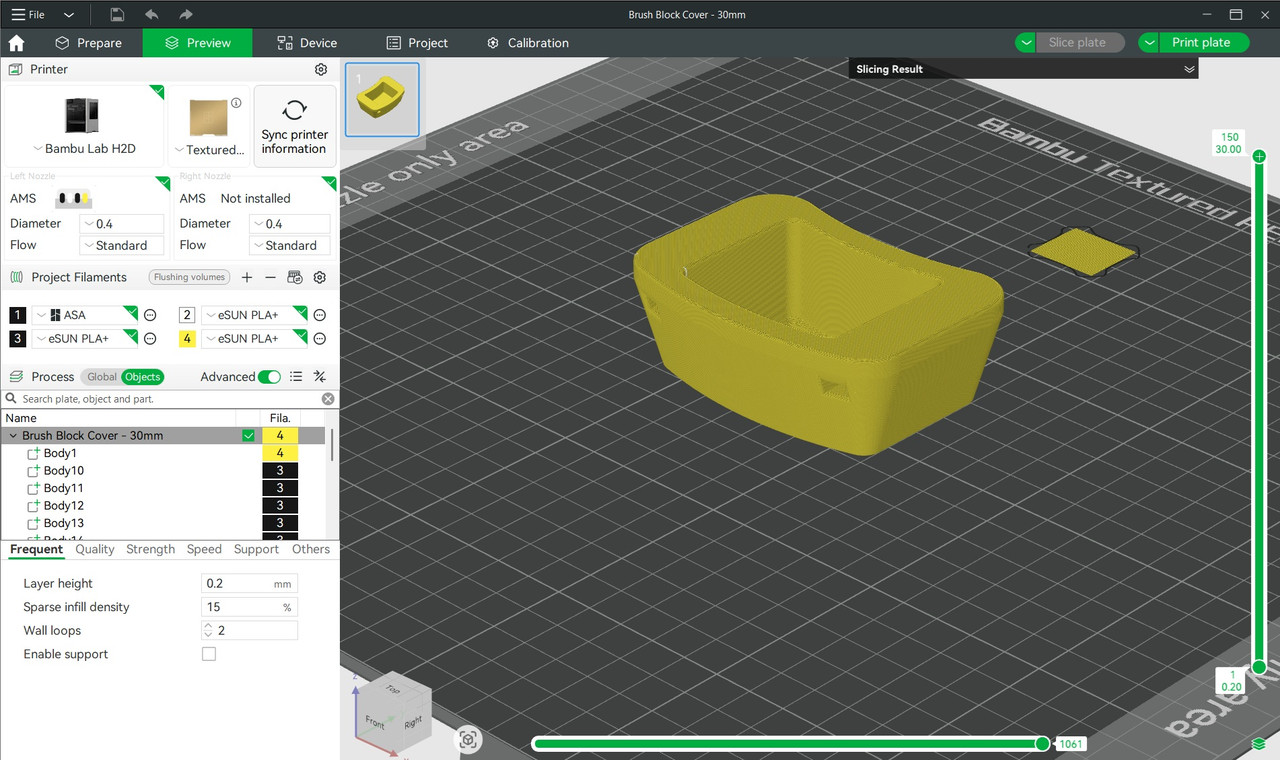The height and width of the screenshot is (760, 1280).
Task: Open Left Nozzle Flow dropdown
Action: pyautogui.click(x=121, y=245)
